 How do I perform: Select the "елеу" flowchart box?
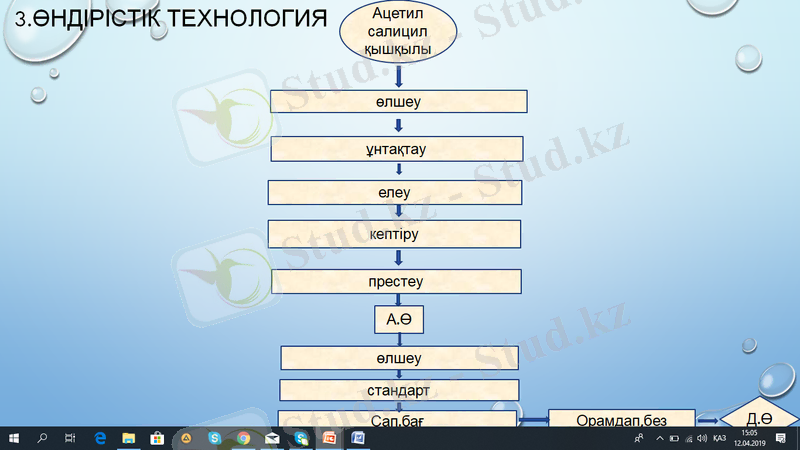(395, 192)
